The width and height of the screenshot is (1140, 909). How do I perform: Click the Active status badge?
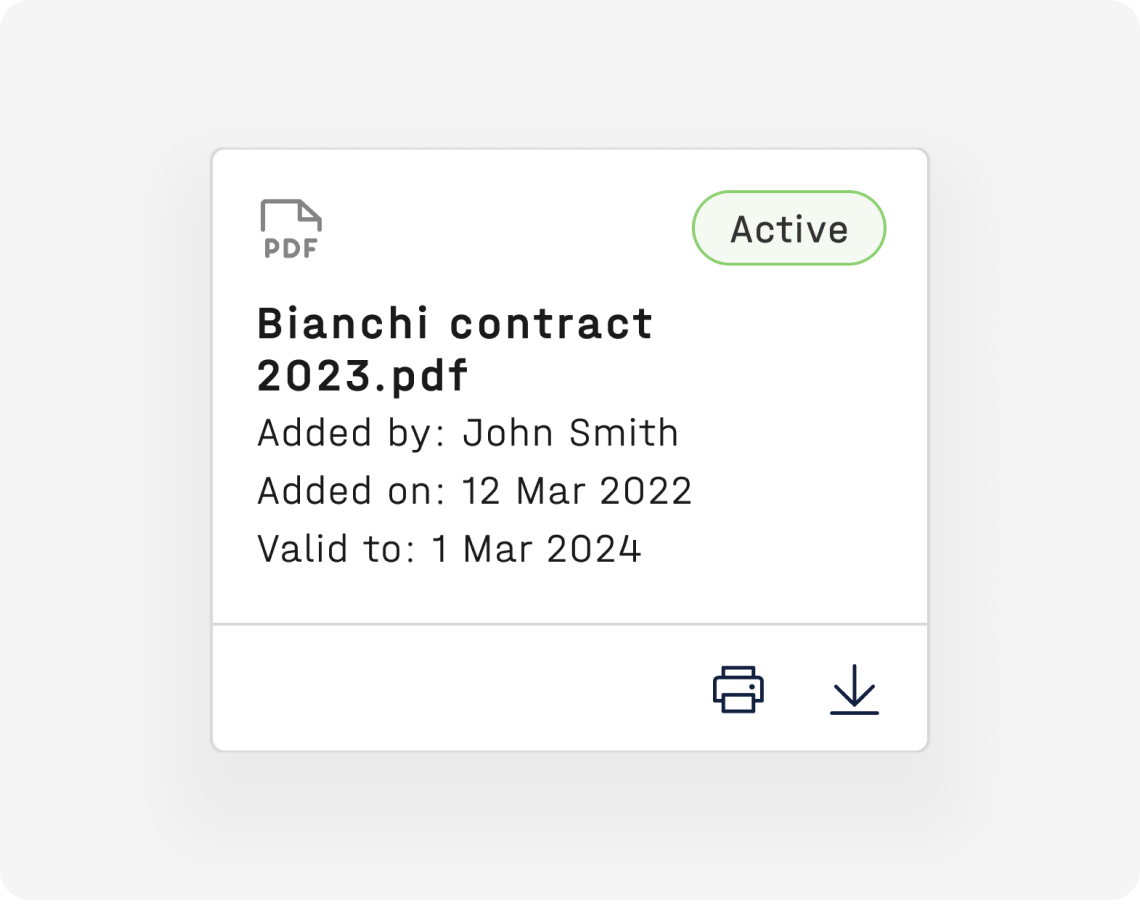789,228
